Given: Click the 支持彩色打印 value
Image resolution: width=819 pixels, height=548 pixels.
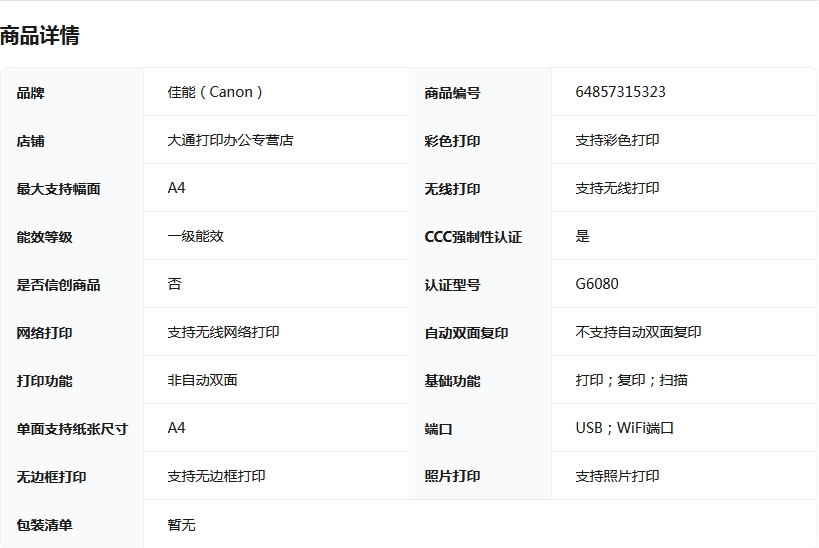Looking at the screenshot, I should [617, 140].
